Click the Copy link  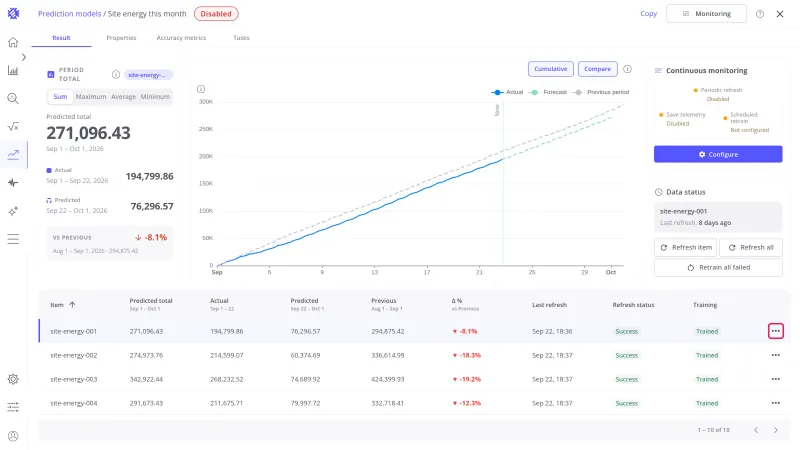(x=648, y=14)
